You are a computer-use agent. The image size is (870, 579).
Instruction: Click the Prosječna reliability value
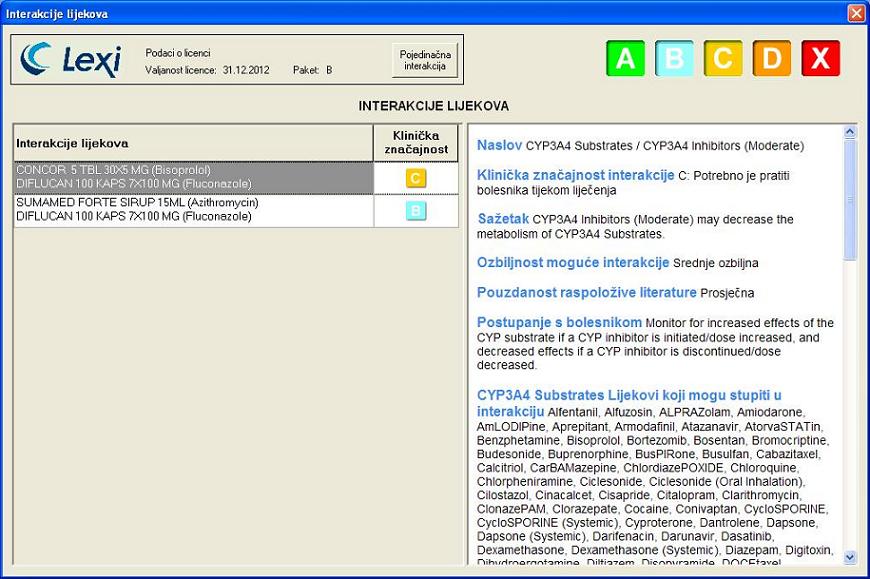coord(727,293)
